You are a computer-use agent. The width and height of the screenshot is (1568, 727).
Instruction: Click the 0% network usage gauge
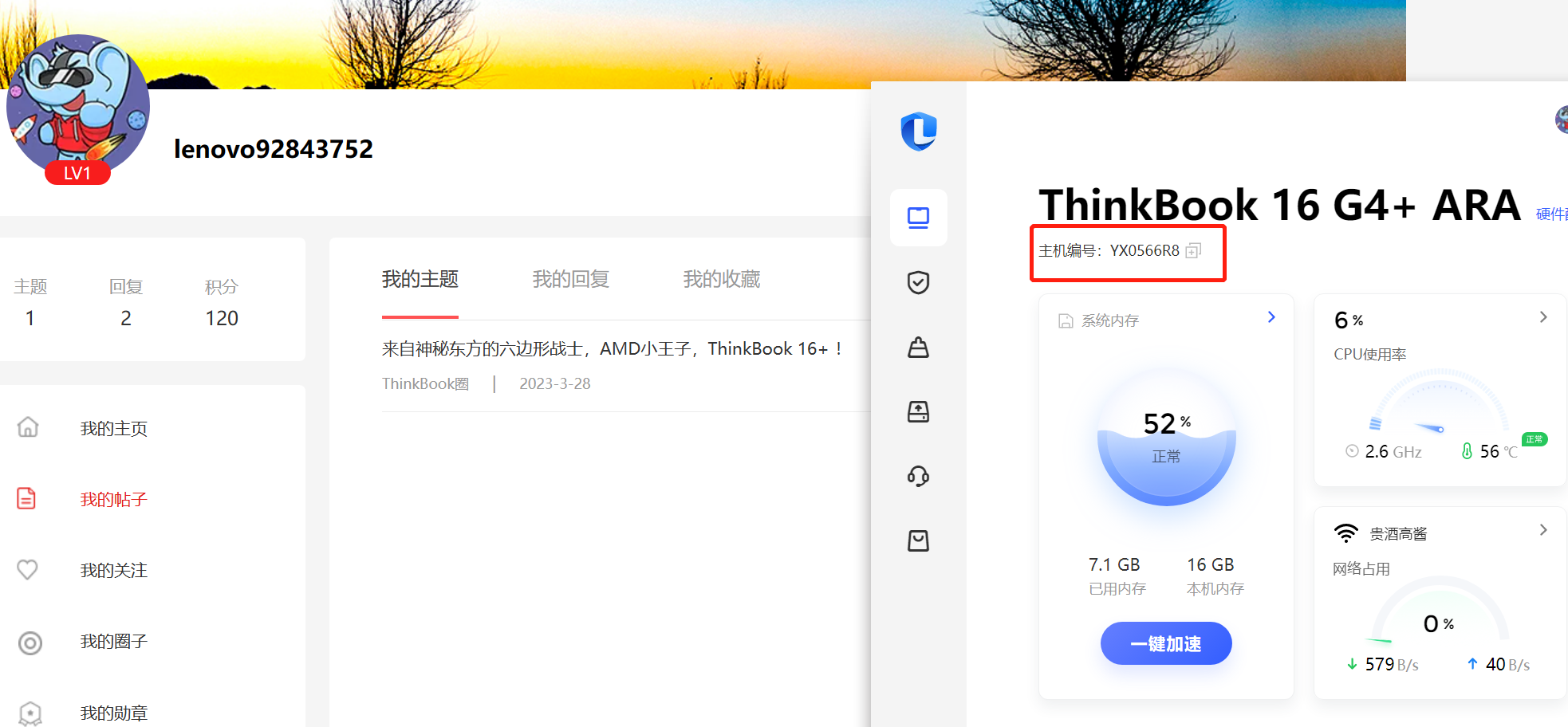pyautogui.click(x=1440, y=610)
